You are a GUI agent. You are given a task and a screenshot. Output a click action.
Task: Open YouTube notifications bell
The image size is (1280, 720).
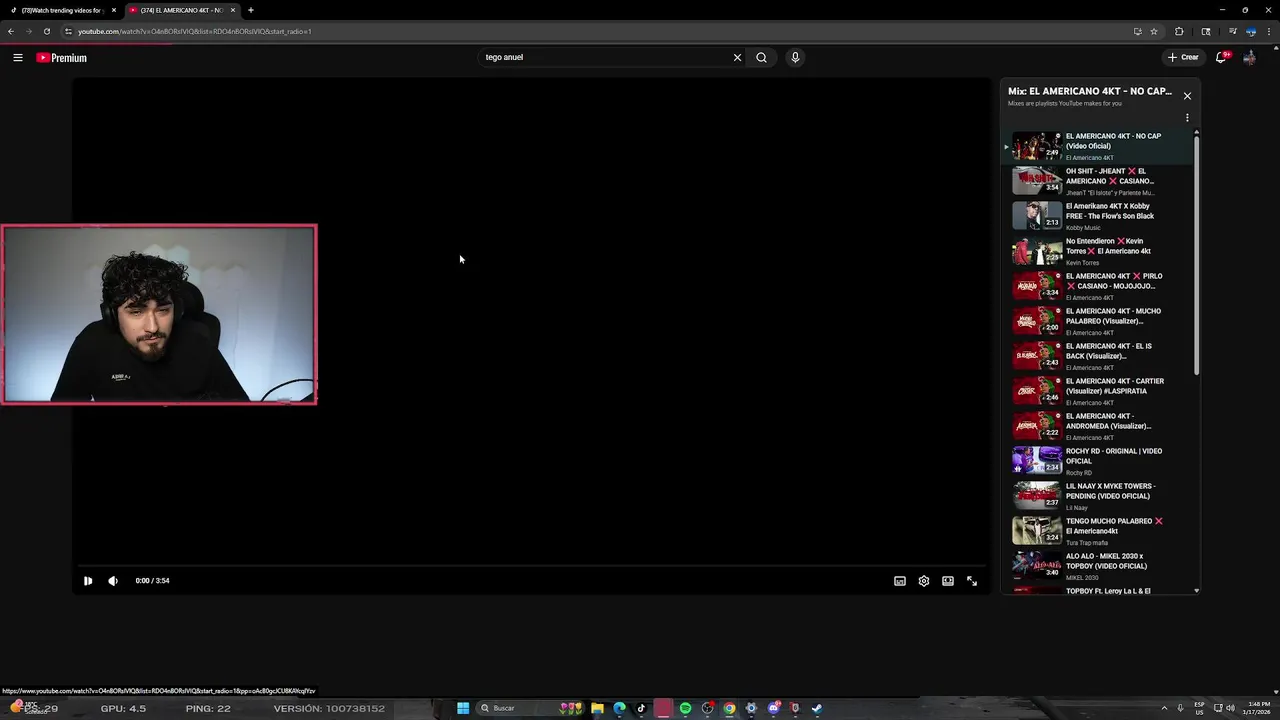[x=1221, y=57]
